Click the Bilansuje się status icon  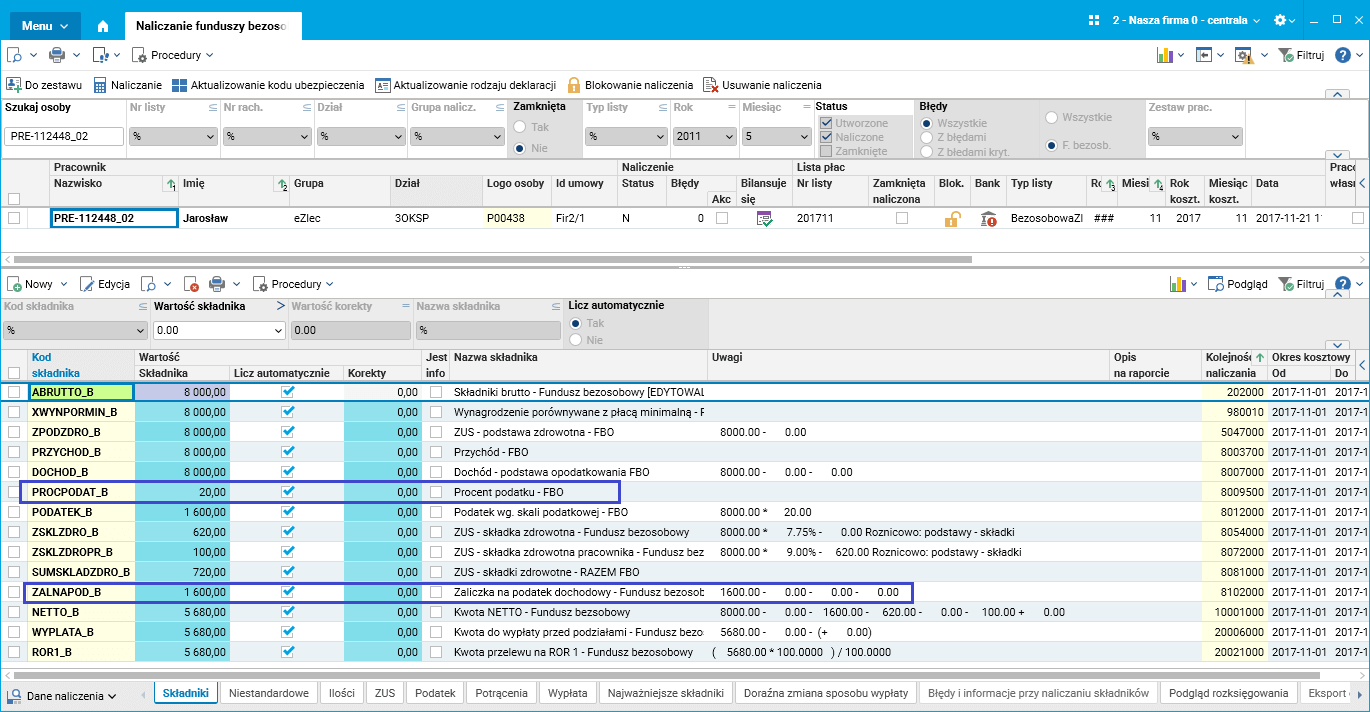764,218
